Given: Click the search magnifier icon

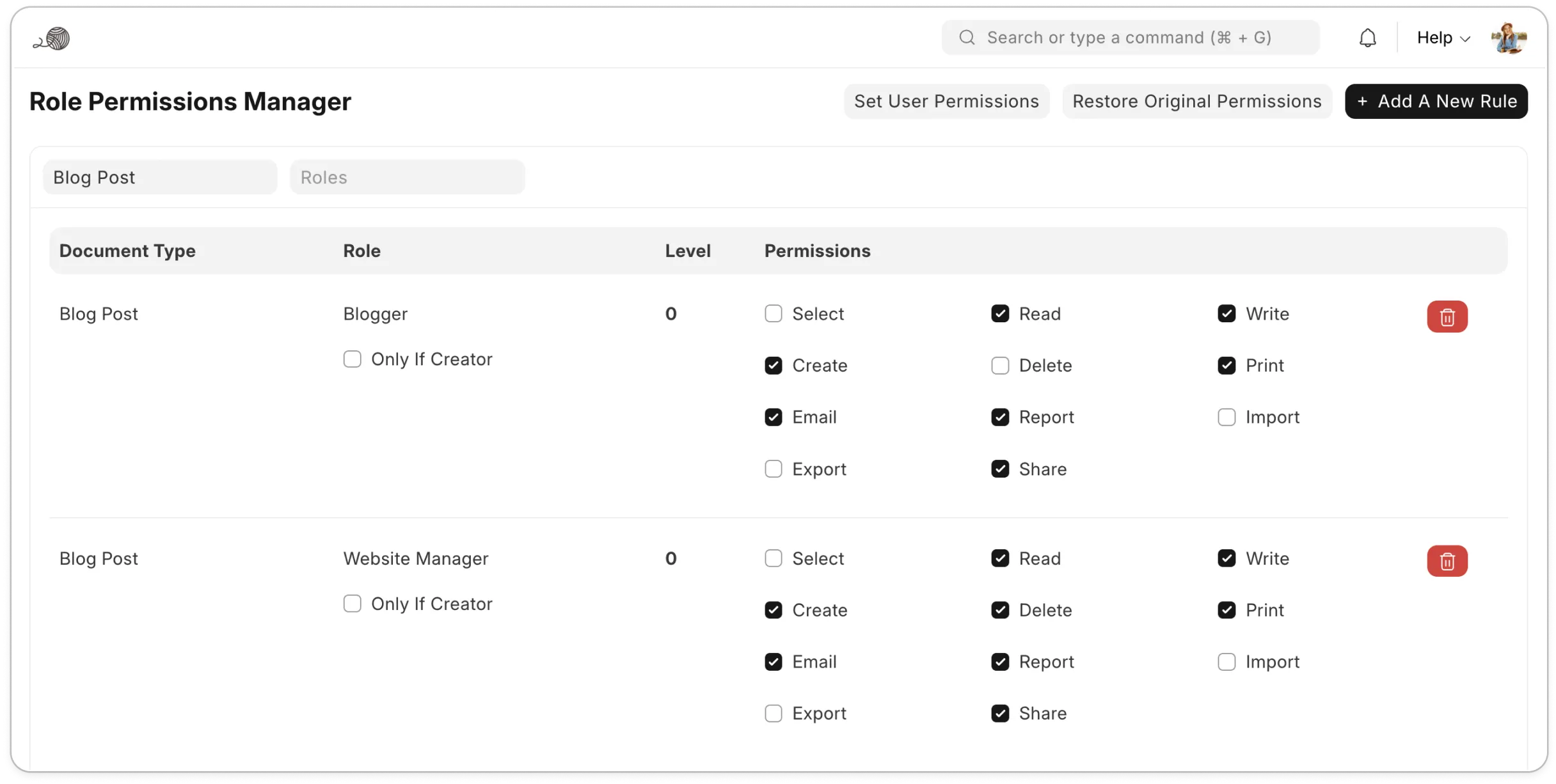Looking at the screenshot, I should coord(967,38).
